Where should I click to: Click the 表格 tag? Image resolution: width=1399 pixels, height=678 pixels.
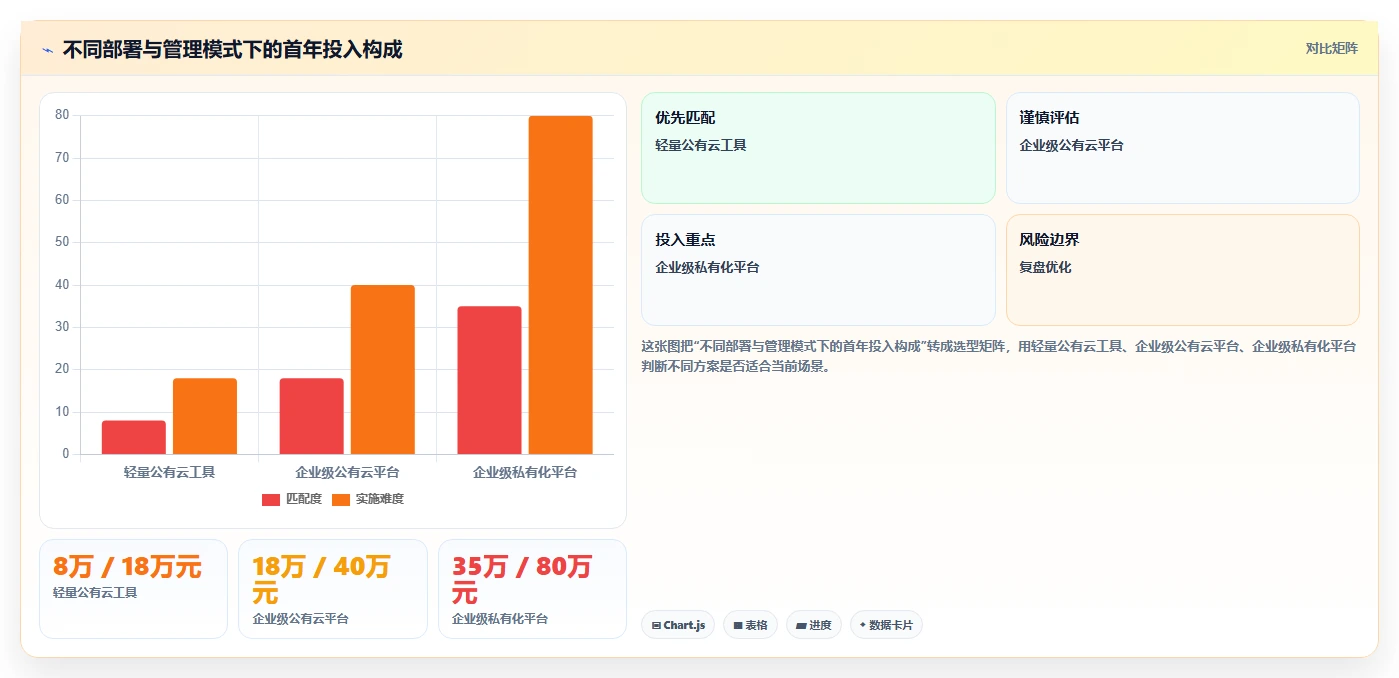(x=750, y=625)
